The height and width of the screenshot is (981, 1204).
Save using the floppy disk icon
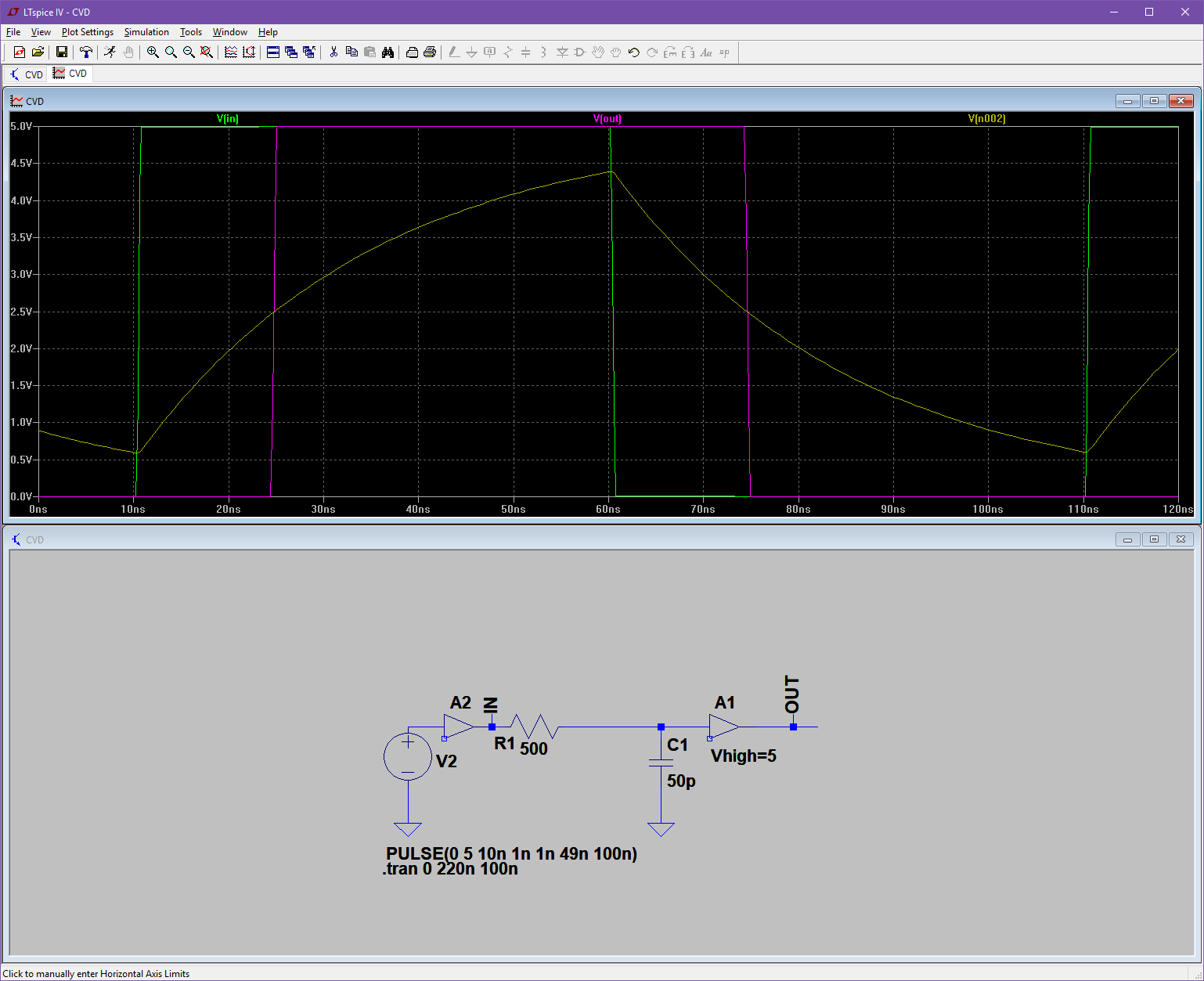[61, 52]
